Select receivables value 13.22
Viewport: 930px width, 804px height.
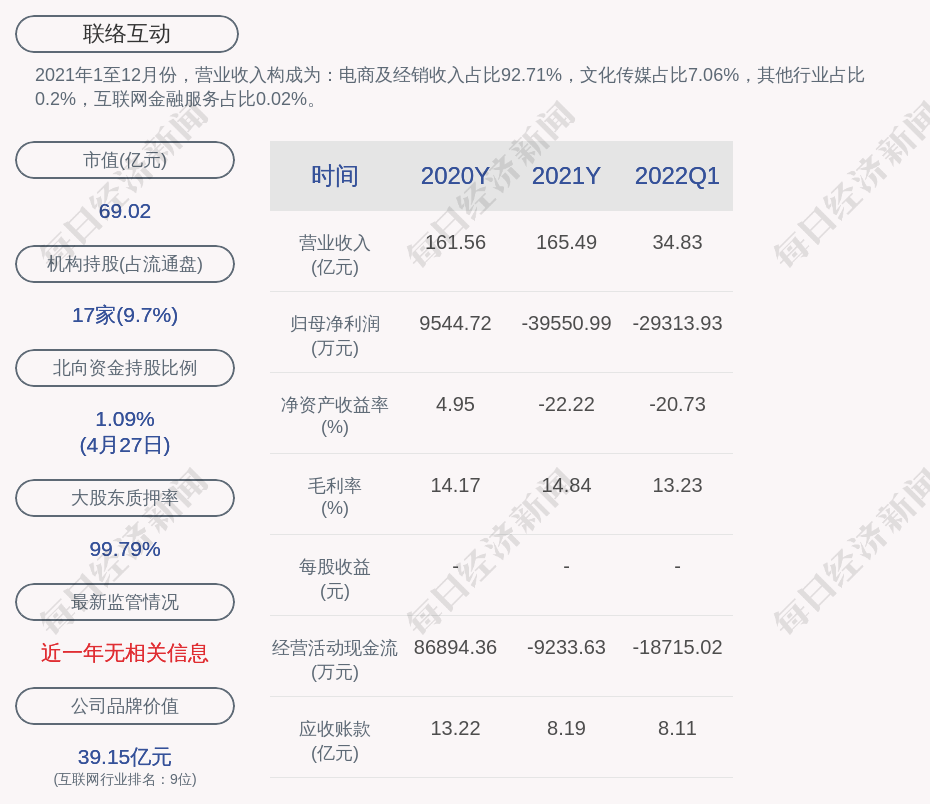click(x=456, y=729)
